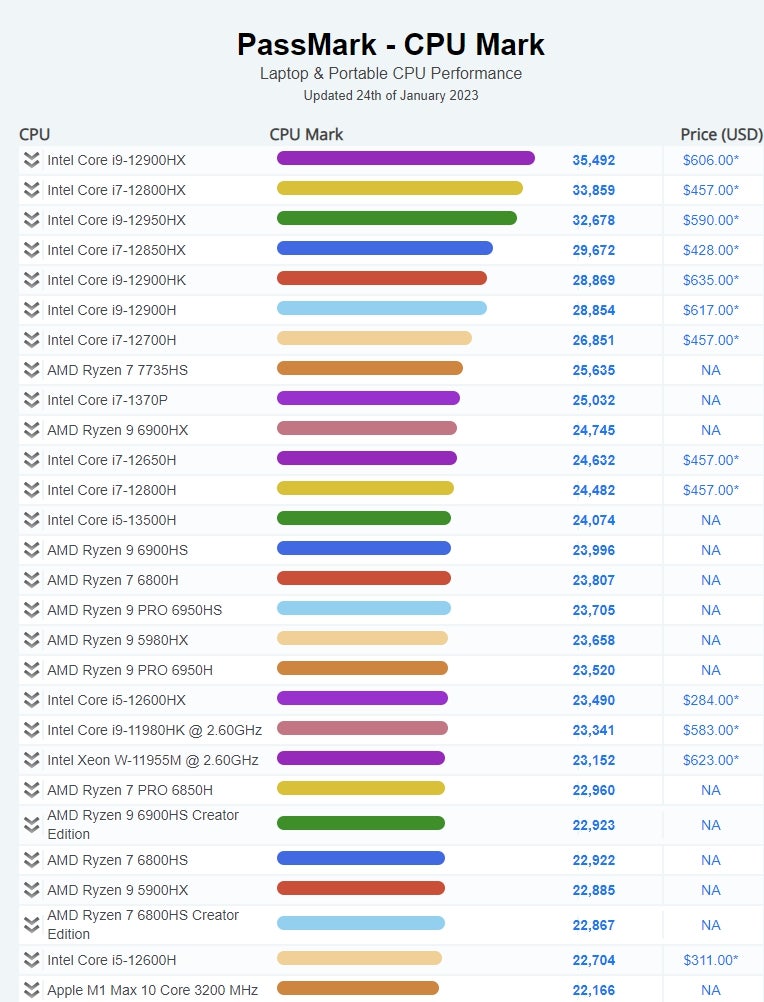Open the AMD Ryzen 9 PRO 6950HS link

[x=135, y=610]
